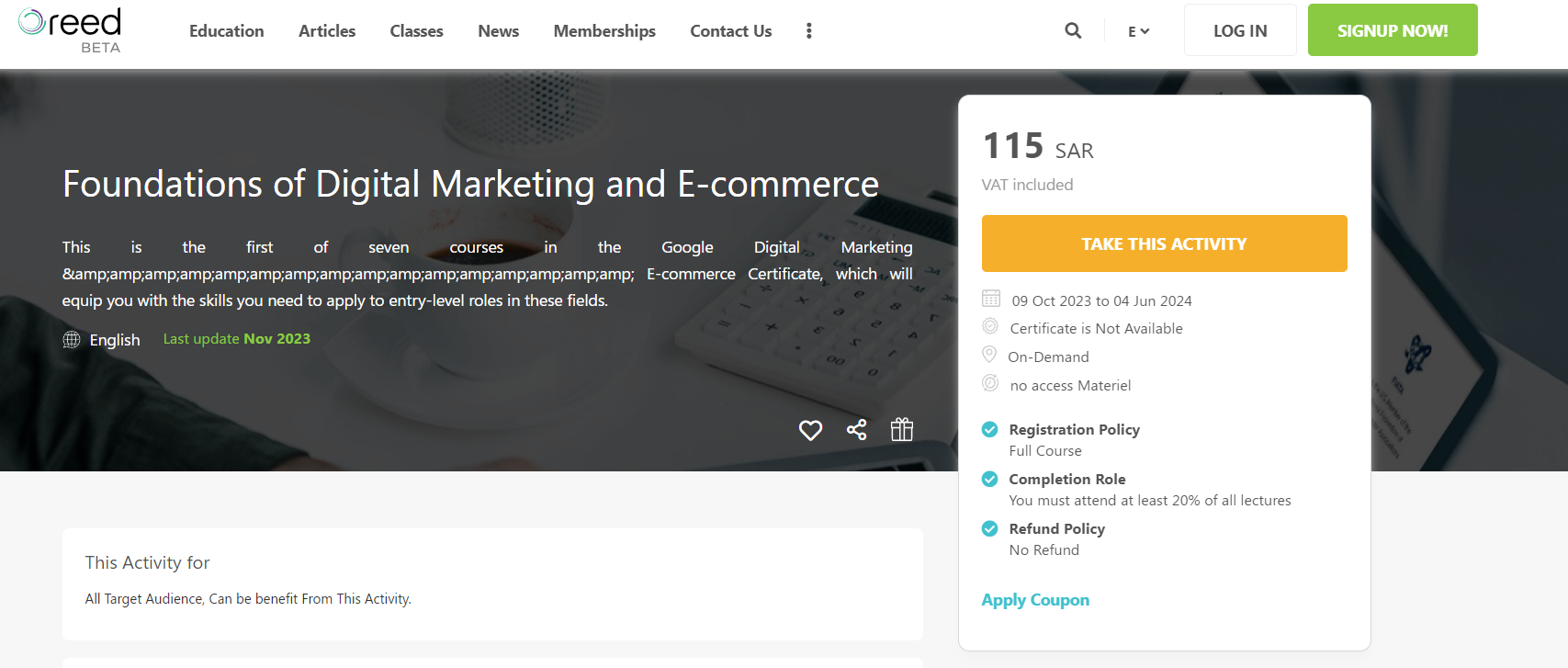Click Certificate is Not Available text
This screenshot has height=668, width=1568.
(x=1097, y=329)
